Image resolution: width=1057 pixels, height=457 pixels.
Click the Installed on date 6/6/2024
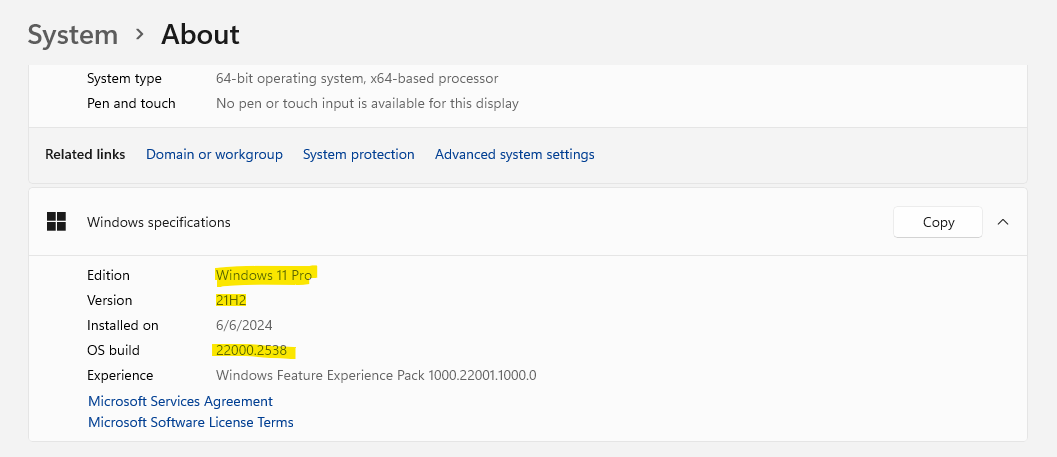click(244, 325)
